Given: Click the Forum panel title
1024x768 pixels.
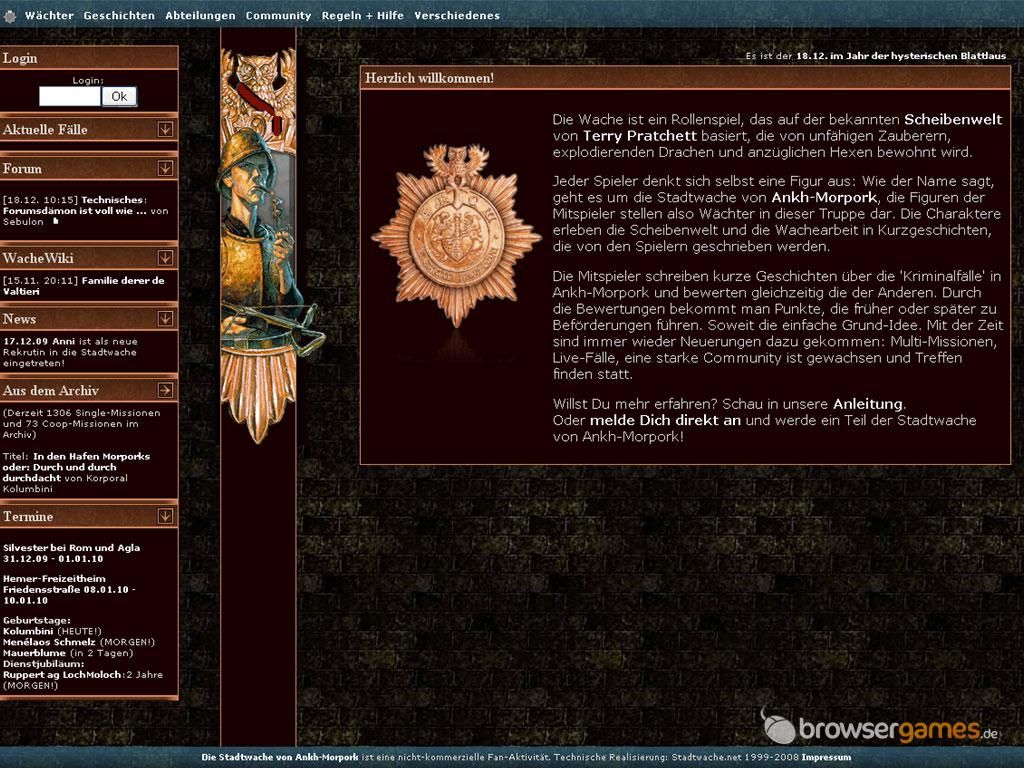Looking at the screenshot, I should (22, 168).
